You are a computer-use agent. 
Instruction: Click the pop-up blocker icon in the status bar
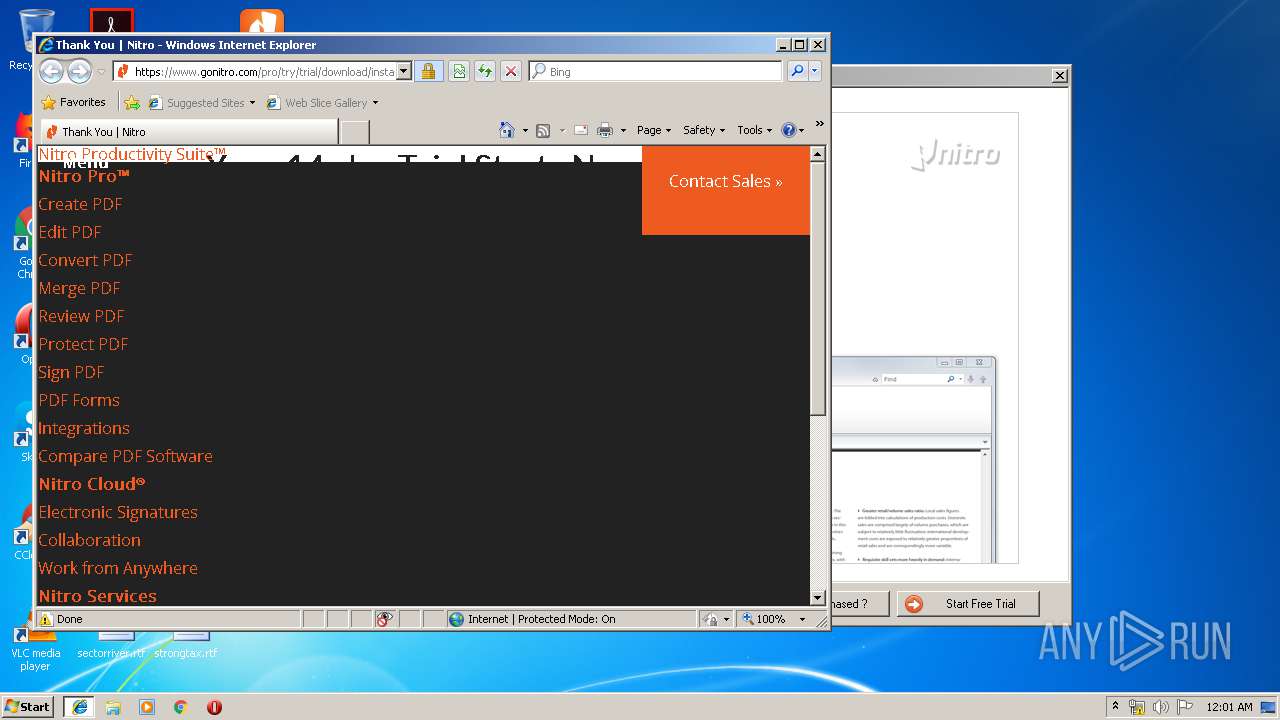click(x=384, y=619)
